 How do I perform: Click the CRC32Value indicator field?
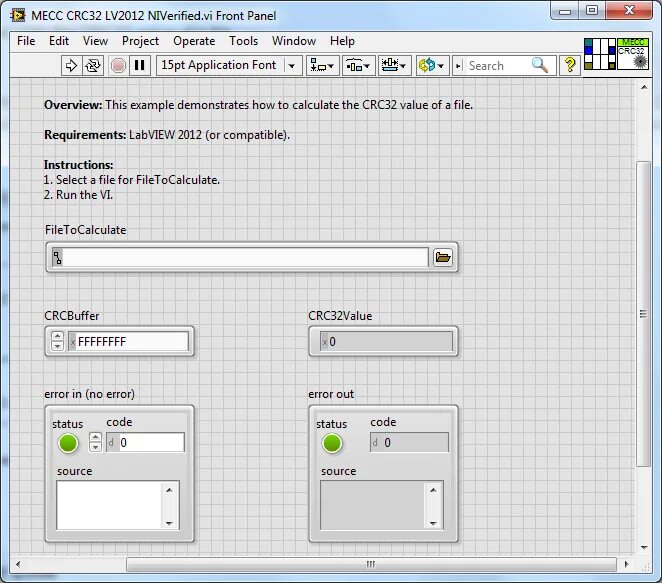pos(386,342)
